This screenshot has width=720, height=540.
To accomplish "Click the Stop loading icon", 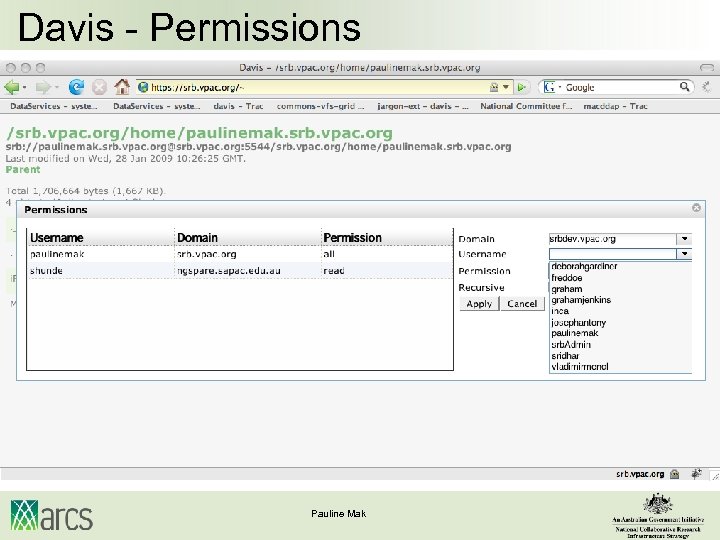I will click(99, 87).
